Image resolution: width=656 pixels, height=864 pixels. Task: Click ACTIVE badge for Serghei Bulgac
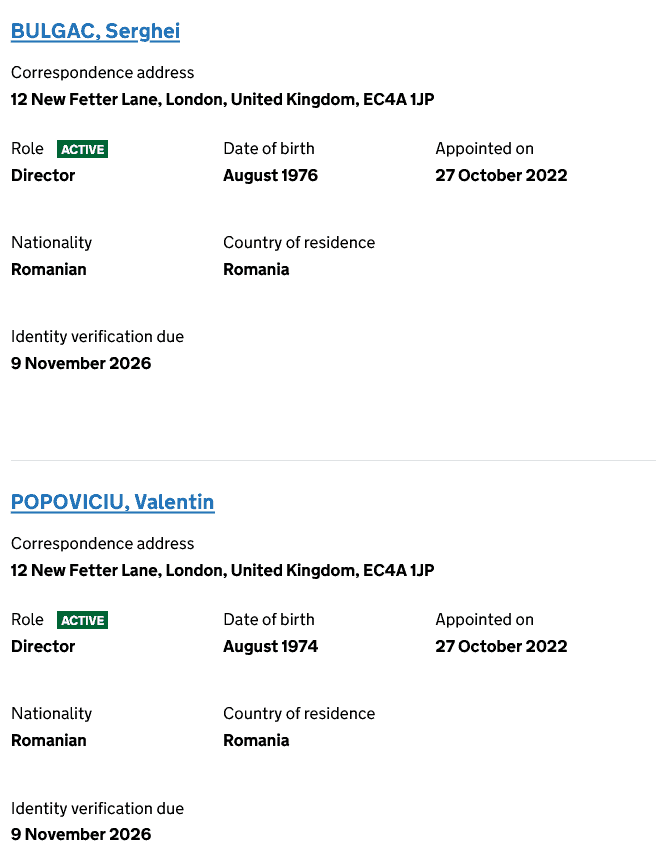point(82,149)
